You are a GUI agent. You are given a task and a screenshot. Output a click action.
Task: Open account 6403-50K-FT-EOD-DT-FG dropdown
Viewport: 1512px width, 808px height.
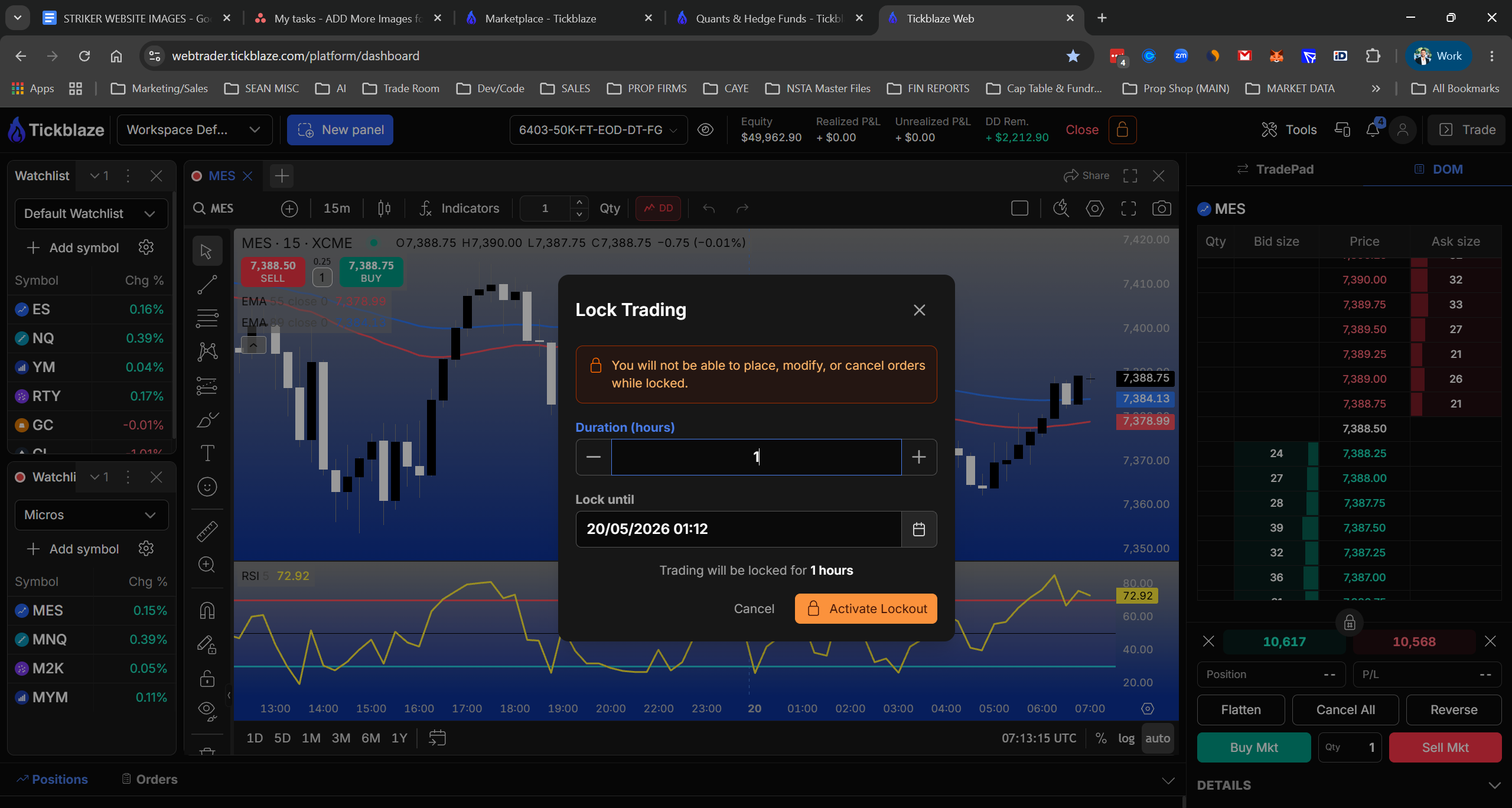tap(598, 130)
